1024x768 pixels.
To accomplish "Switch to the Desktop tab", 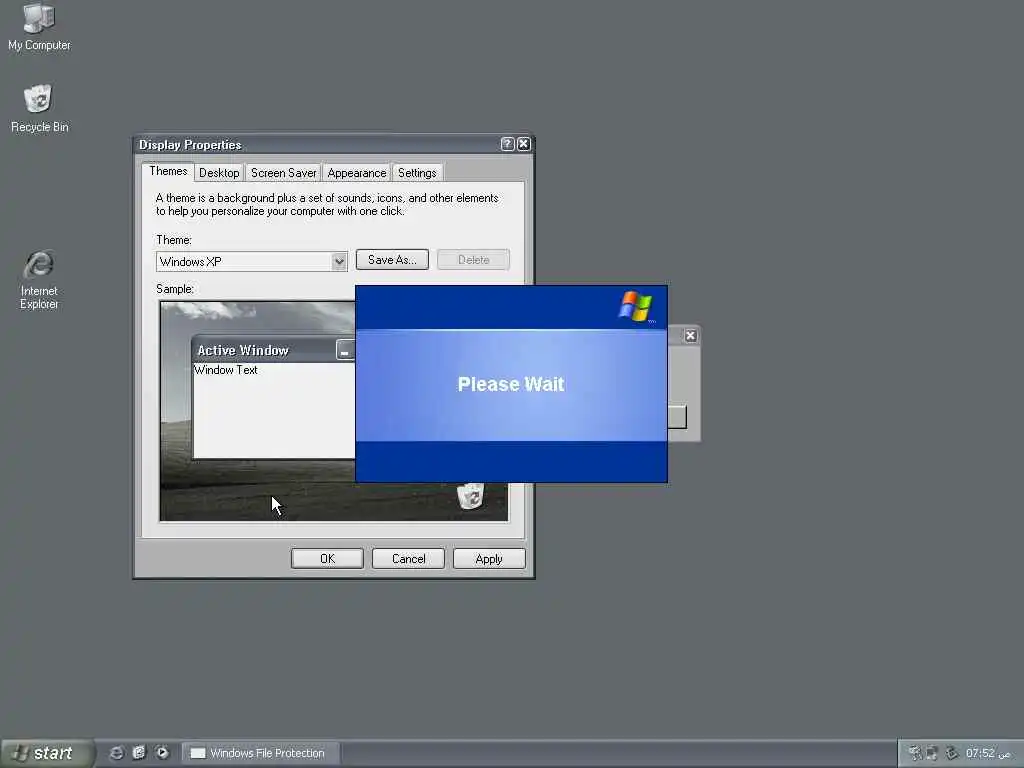I will (219, 173).
